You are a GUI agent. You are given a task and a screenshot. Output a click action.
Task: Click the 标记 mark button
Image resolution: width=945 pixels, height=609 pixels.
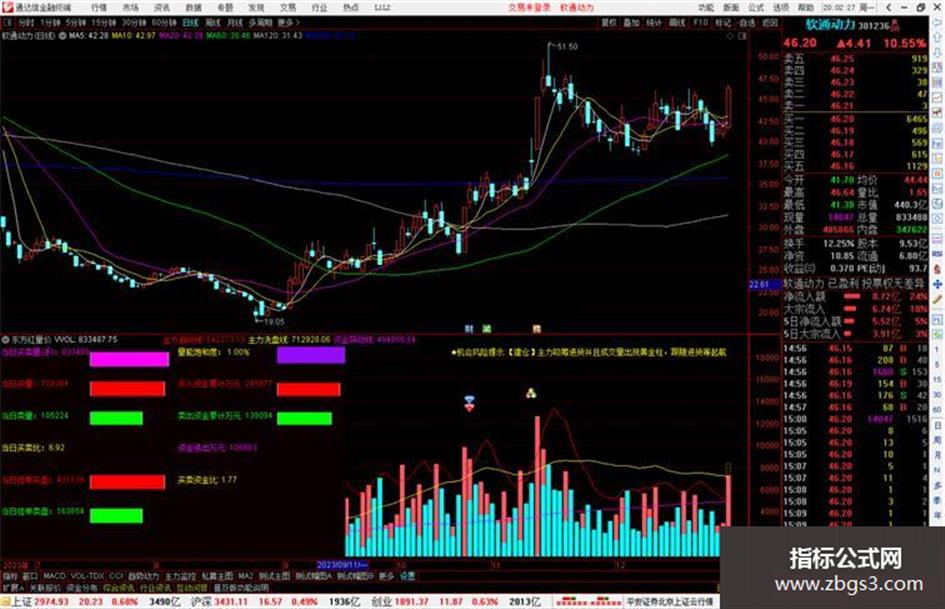point(723,23)
